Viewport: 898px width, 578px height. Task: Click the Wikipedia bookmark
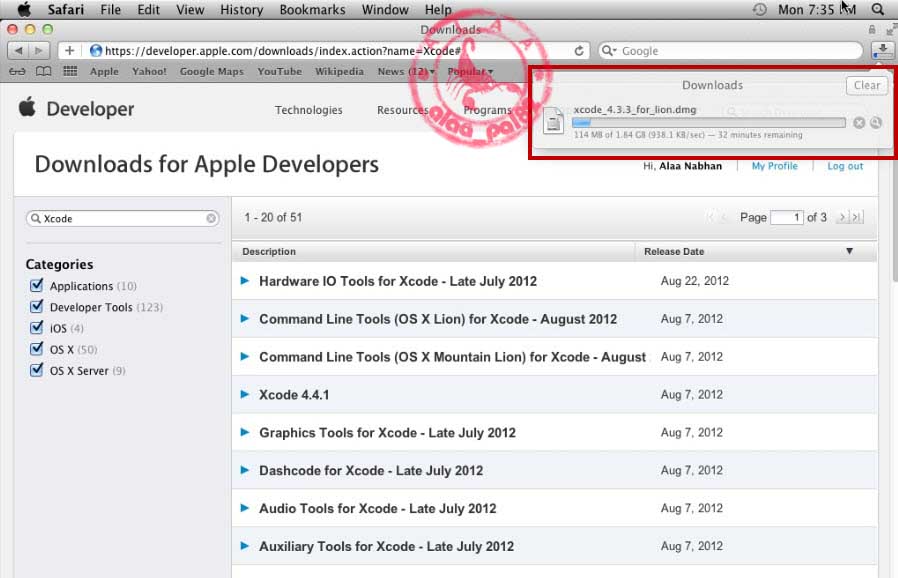click(x=339, y=72)
